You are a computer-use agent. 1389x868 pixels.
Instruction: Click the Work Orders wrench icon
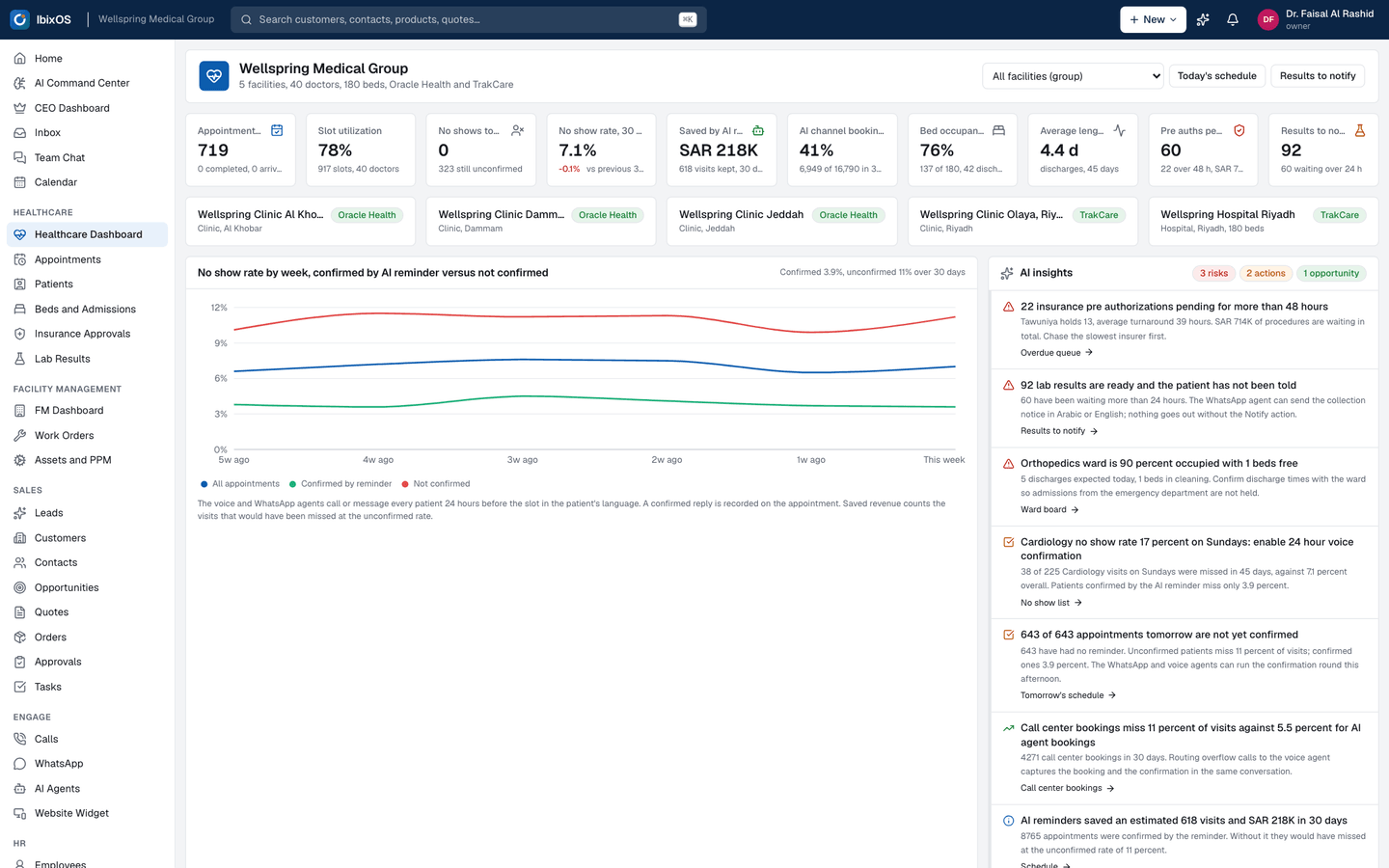coord(19,436)
